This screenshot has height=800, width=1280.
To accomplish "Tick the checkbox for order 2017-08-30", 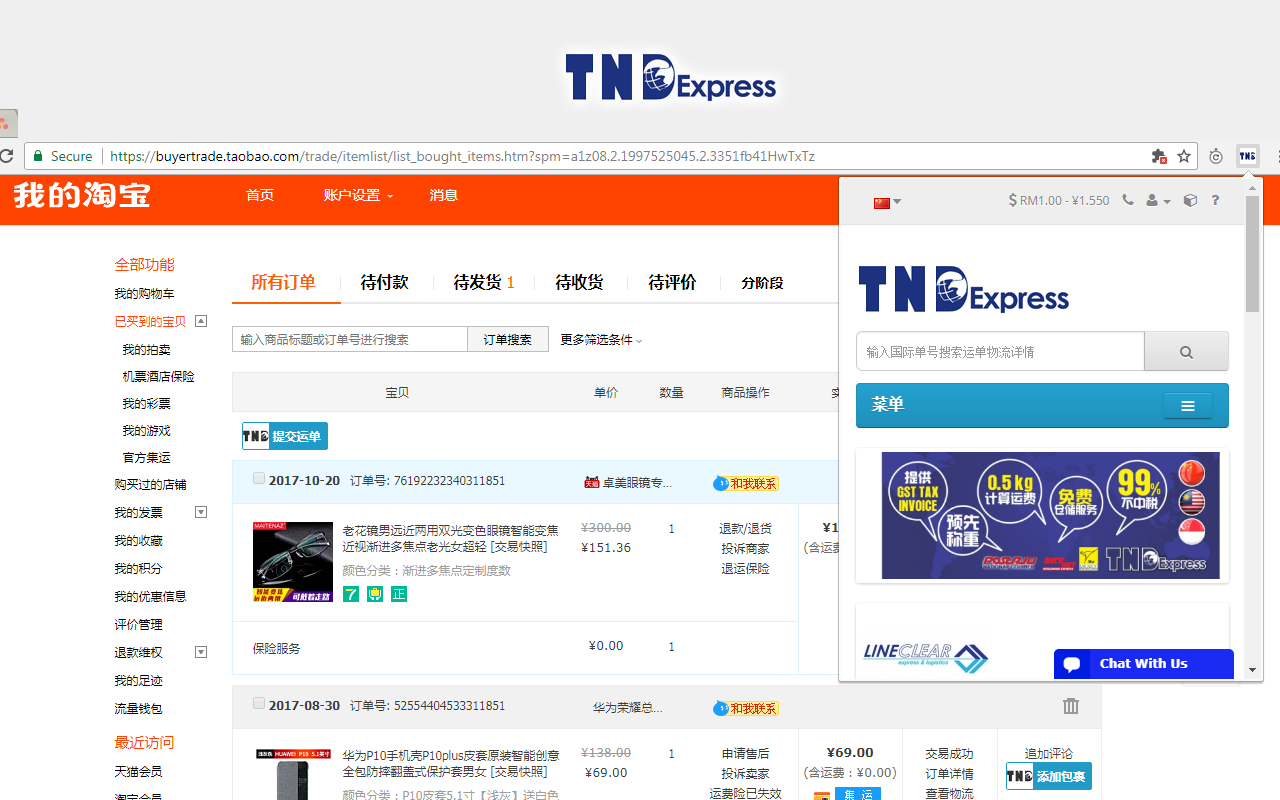I will pos(259,704).
